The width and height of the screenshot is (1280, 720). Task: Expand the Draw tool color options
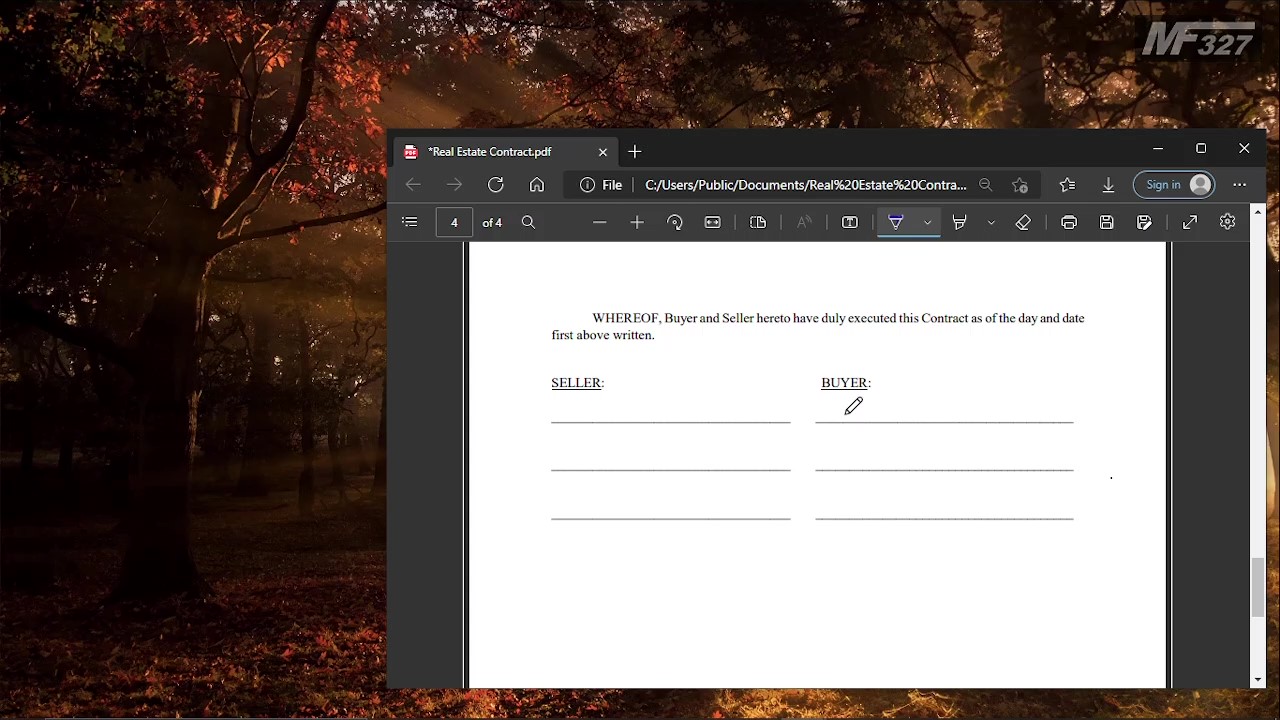click(x=928, y=222)
